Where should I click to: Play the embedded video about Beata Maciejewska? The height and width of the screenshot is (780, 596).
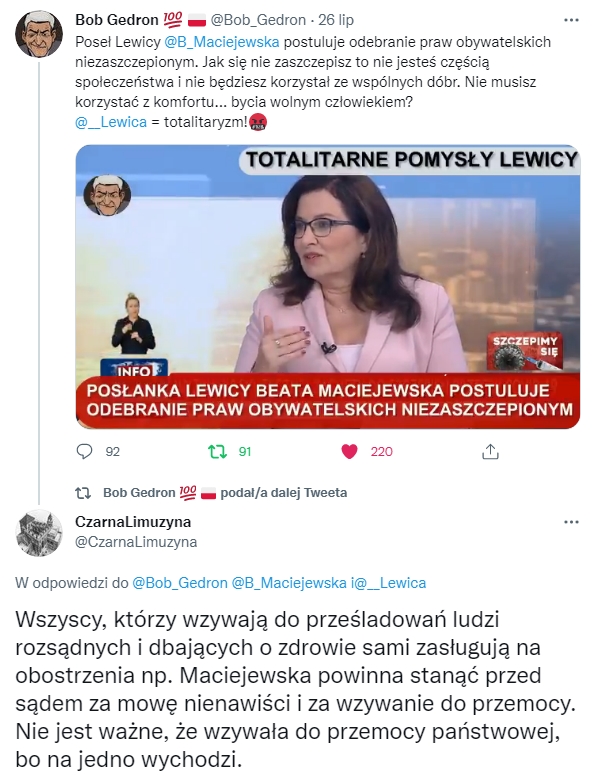pos(327,287)
